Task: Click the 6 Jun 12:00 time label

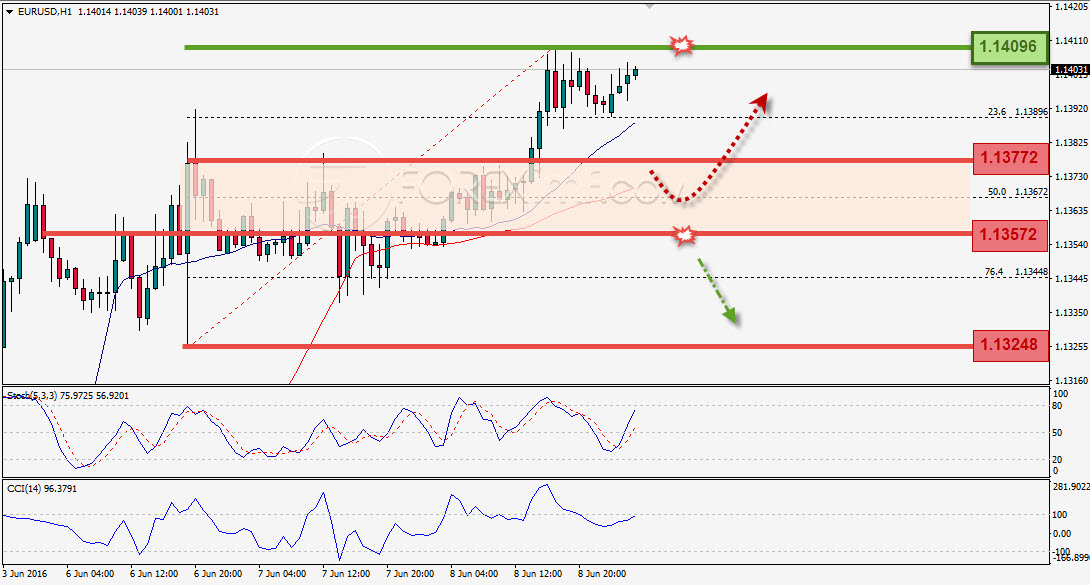Action: pyautogui.click(x=154, y=574)
